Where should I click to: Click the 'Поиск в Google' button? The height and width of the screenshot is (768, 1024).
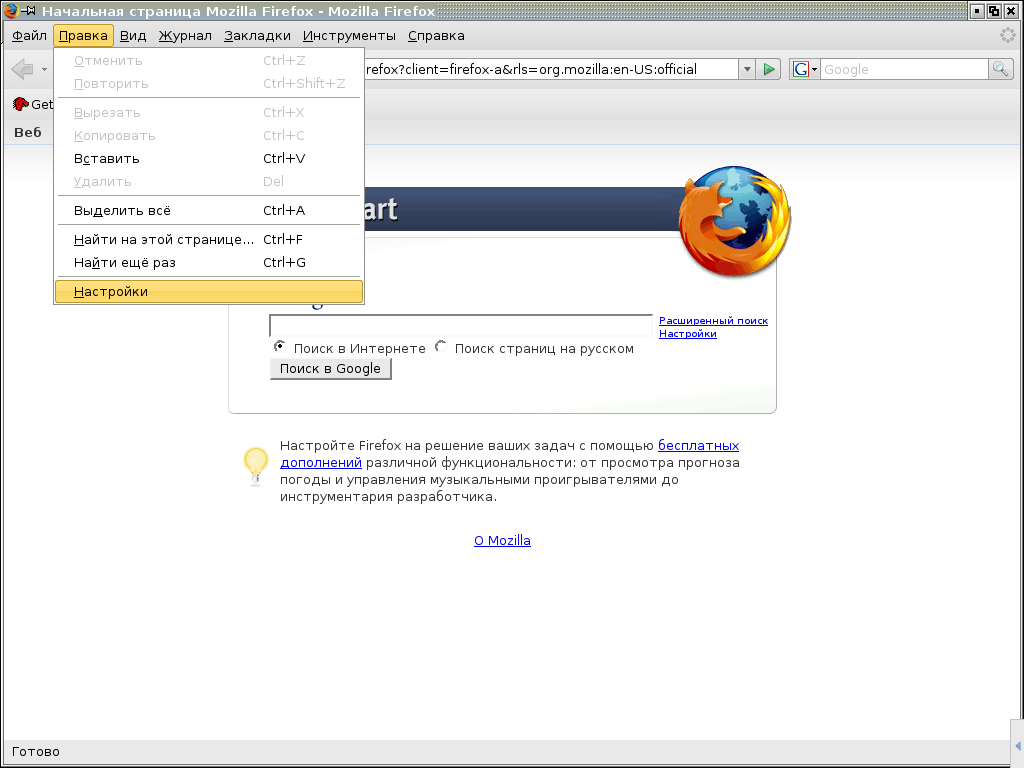point(330,369)
